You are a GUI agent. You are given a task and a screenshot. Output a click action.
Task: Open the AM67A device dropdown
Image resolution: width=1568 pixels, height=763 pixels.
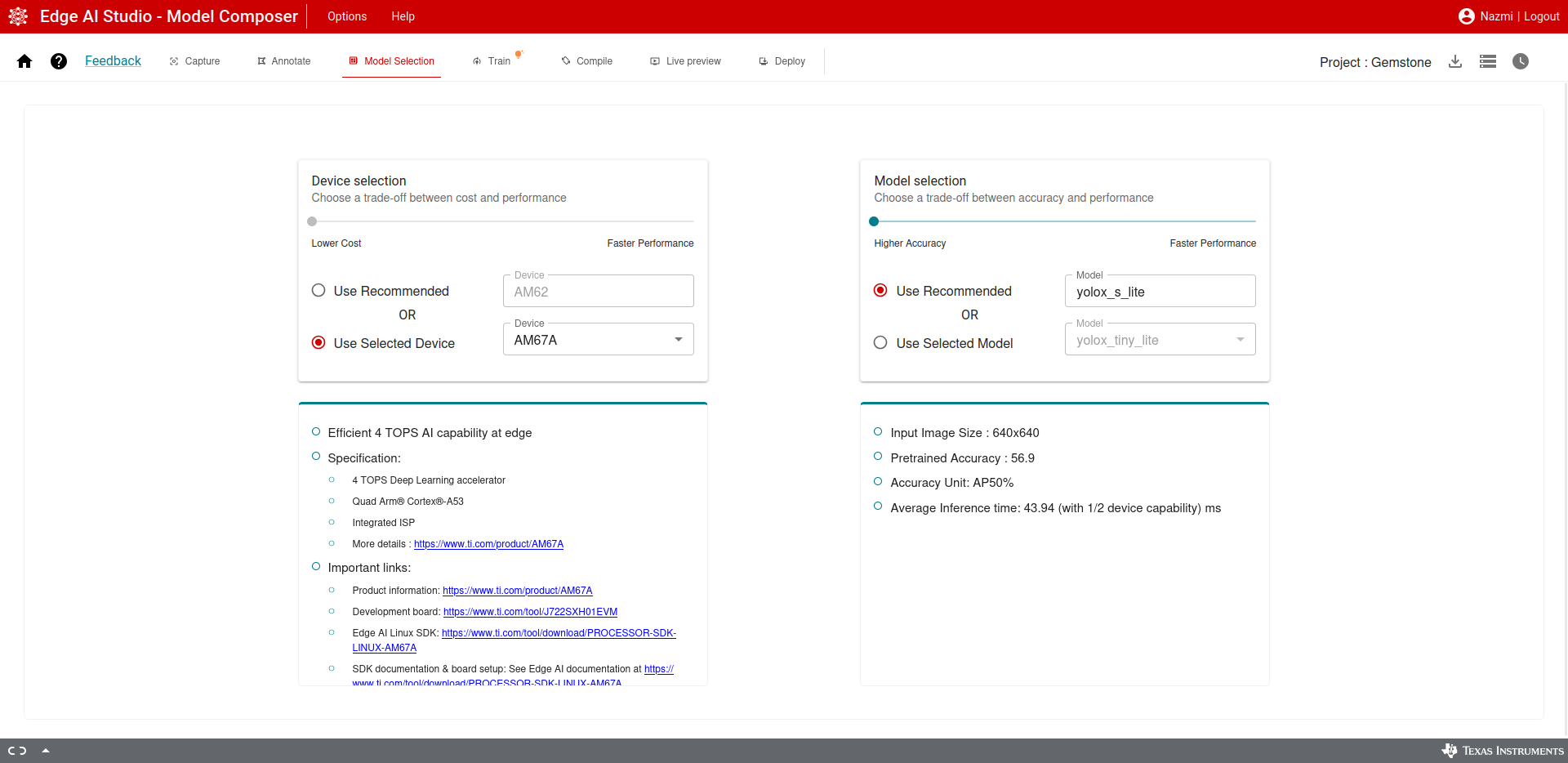(599, 340)
